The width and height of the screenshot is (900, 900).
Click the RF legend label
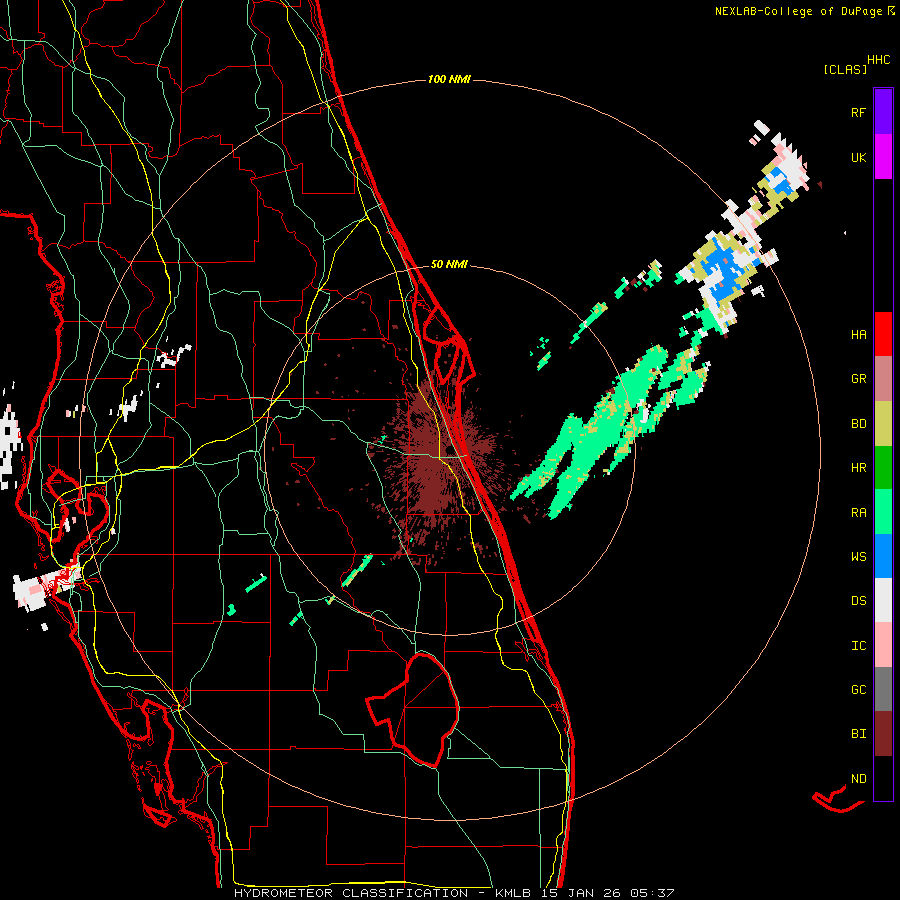858,112
